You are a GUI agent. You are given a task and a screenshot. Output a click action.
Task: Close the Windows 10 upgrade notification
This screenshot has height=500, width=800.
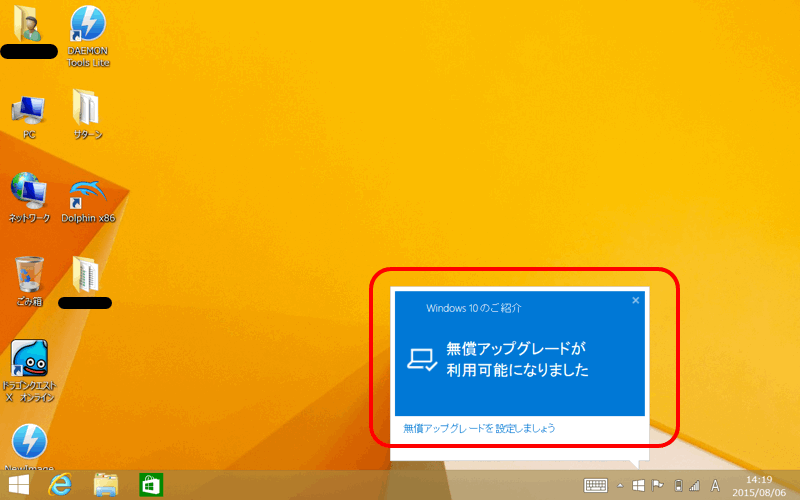(x=635, y=300)
